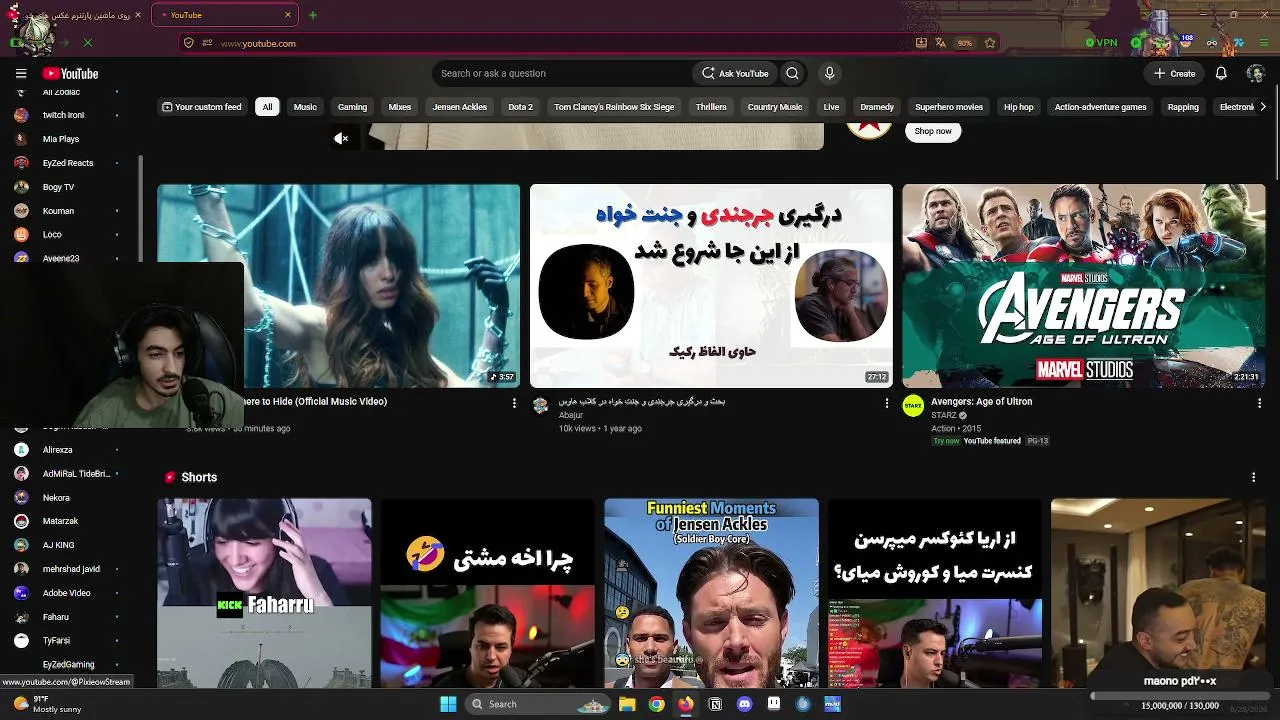Open the Avengers: Age of Ultron title link
The image size is (1280, 720).
click(982, 402)
